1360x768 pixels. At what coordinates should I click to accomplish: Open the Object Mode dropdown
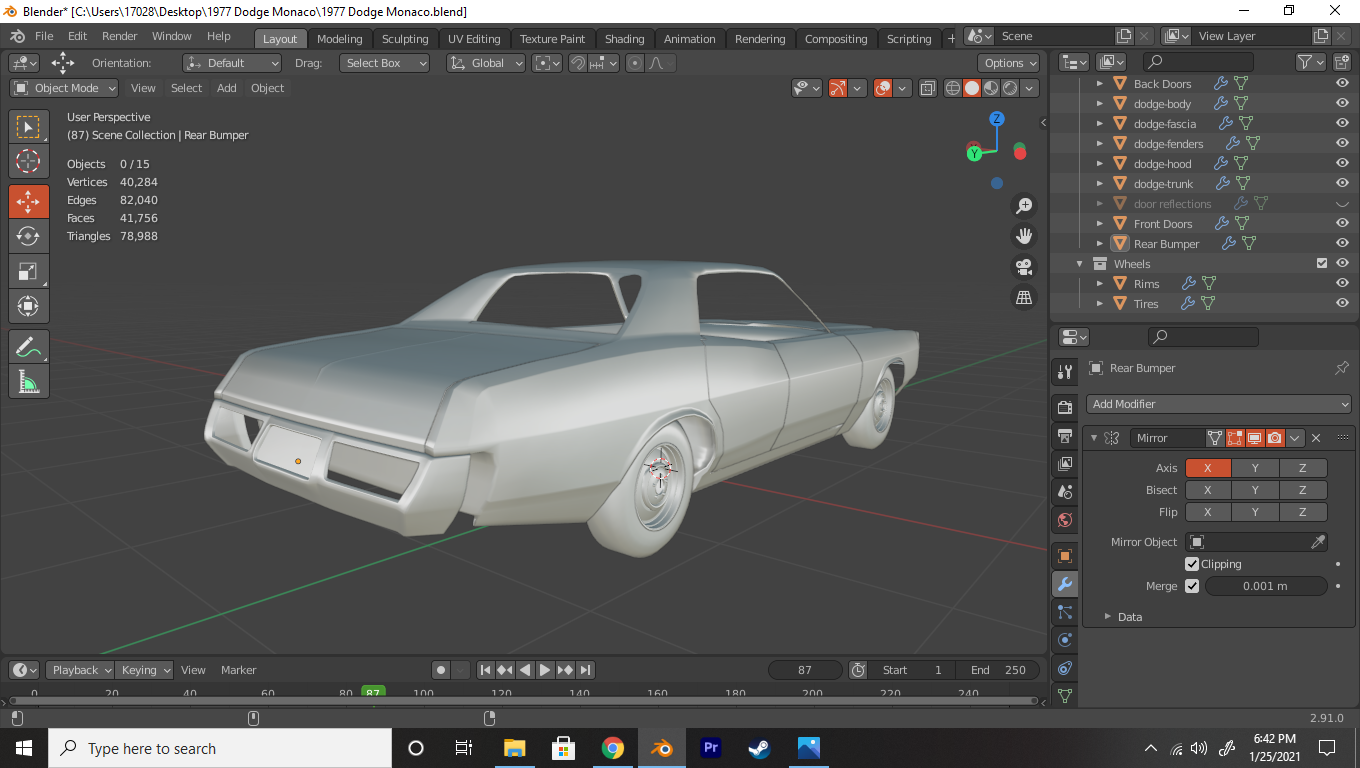pyautogui.click(x=64, y=88)
